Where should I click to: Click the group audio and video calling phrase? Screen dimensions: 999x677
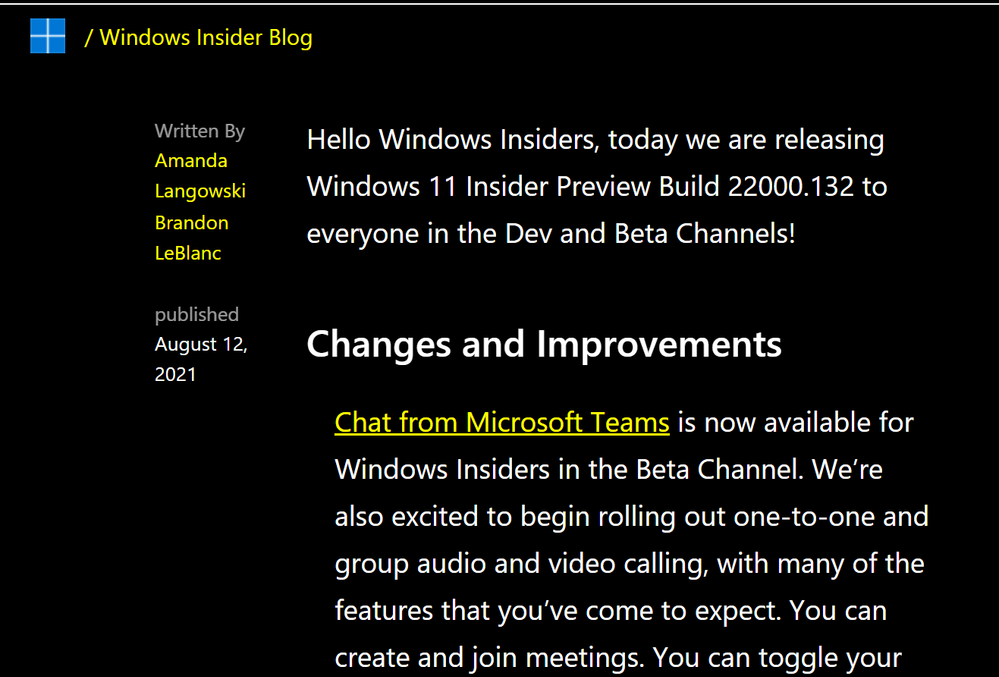click(521, 564)
